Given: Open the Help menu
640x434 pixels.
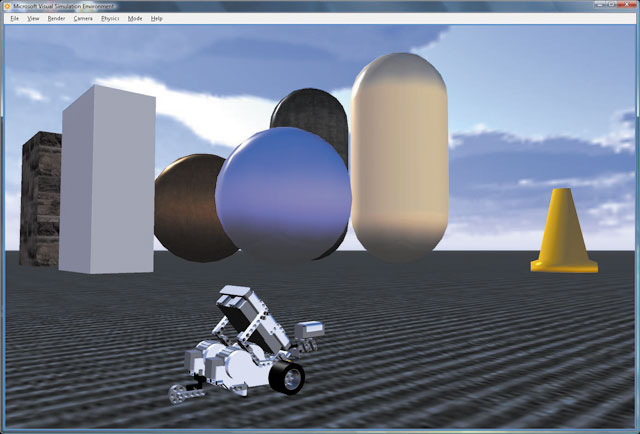Looking at the screenshot, I should pos(157,18).
